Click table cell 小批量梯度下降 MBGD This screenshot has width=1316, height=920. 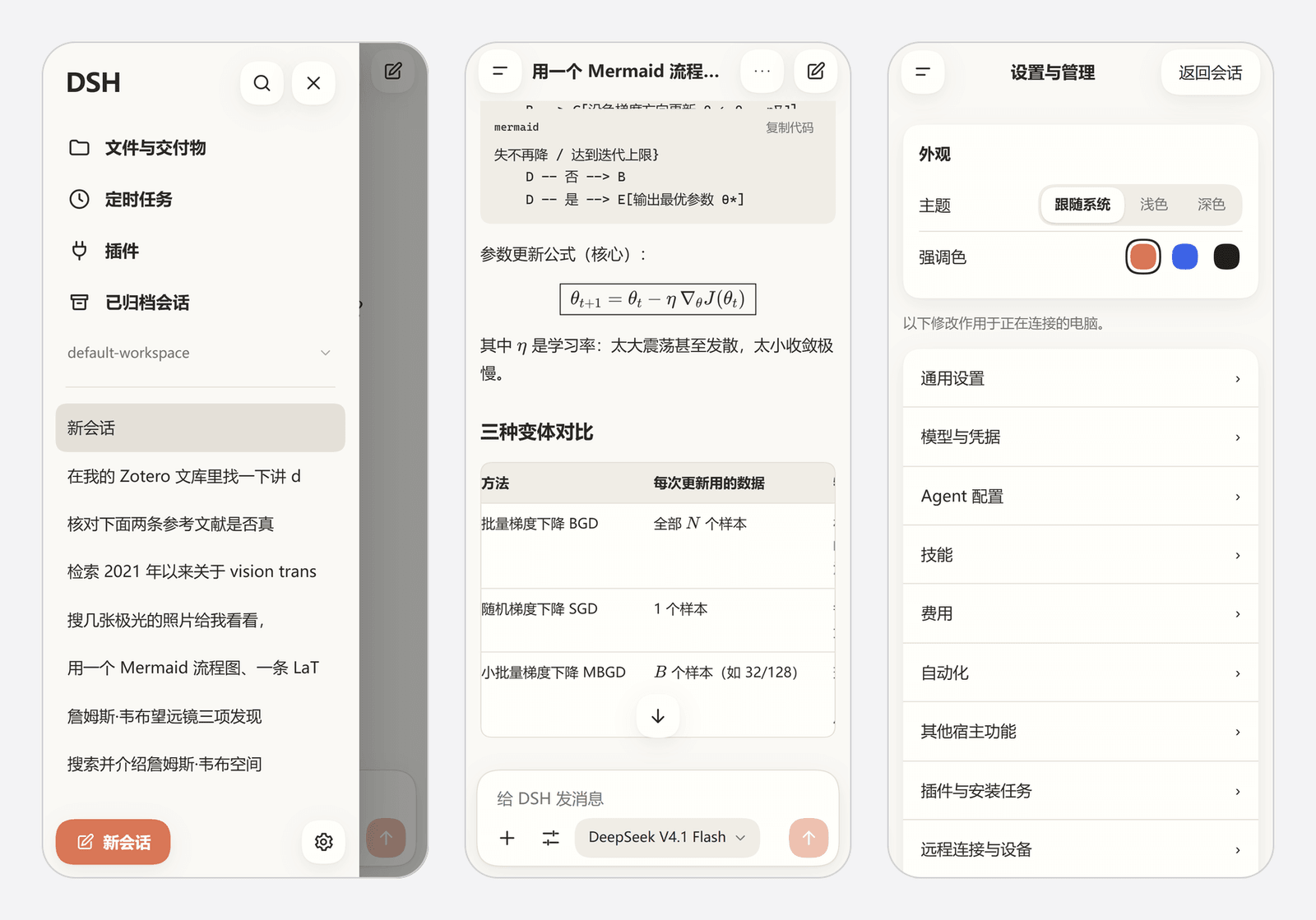coord(554,673)
